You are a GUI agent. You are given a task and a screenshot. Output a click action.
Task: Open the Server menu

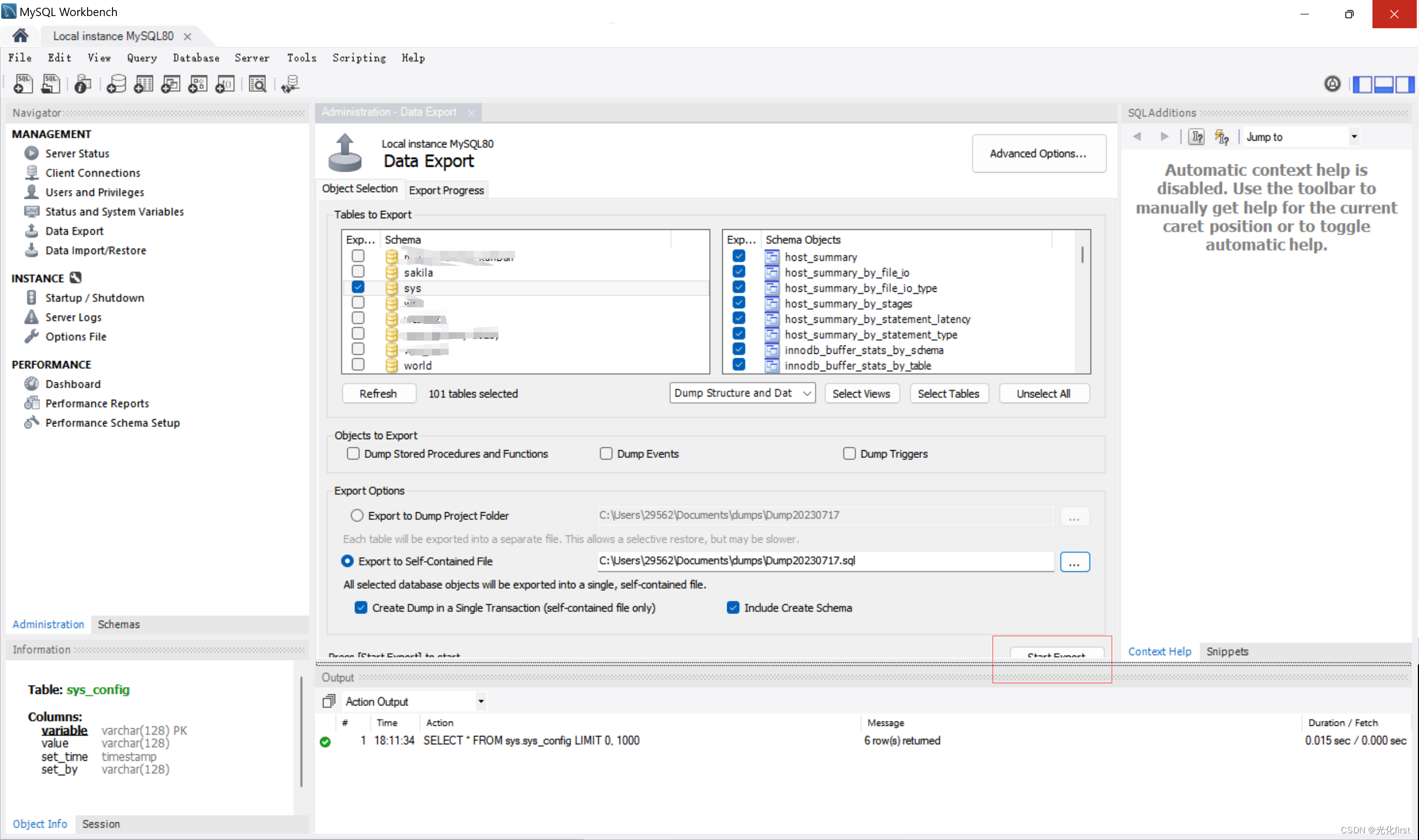[252, 58]
